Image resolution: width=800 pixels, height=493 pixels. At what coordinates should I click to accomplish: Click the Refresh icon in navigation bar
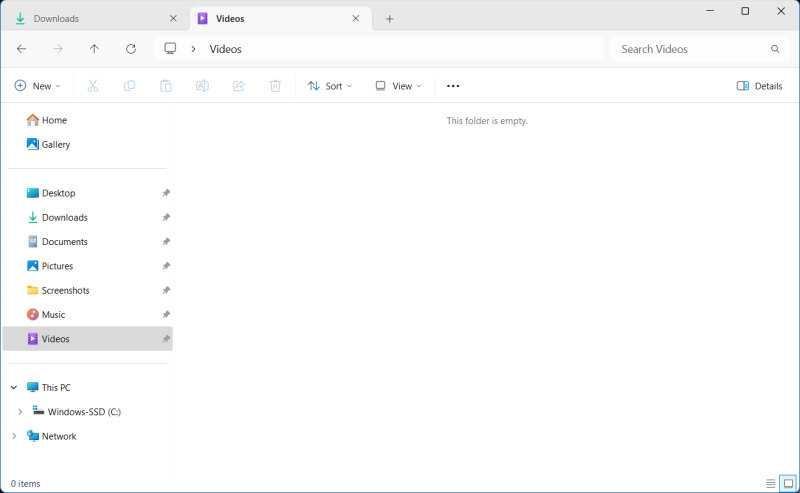[130, 49]
